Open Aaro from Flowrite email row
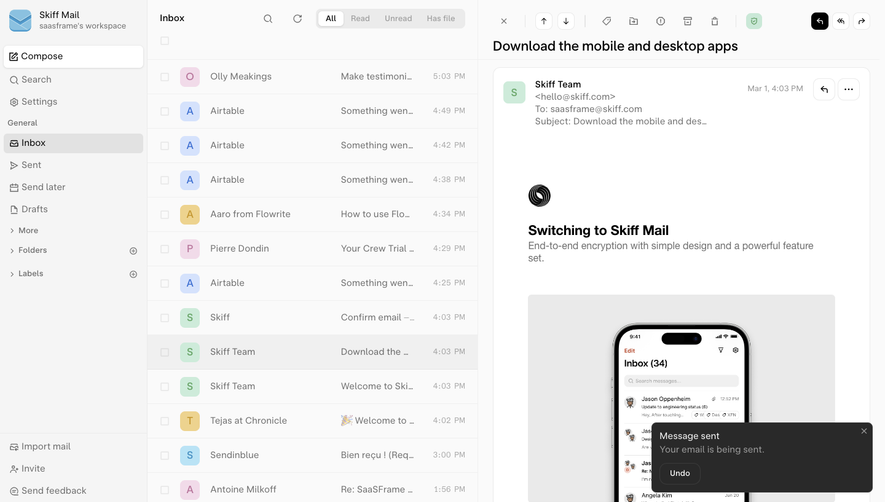885x502 pixels. [313, 215]
